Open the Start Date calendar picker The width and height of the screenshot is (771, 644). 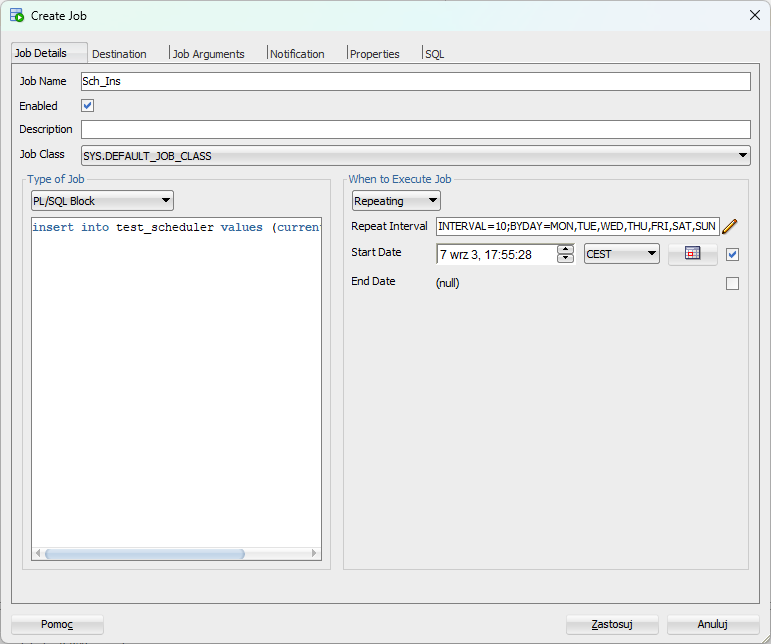pyautogui.click(x=692, y=254)
